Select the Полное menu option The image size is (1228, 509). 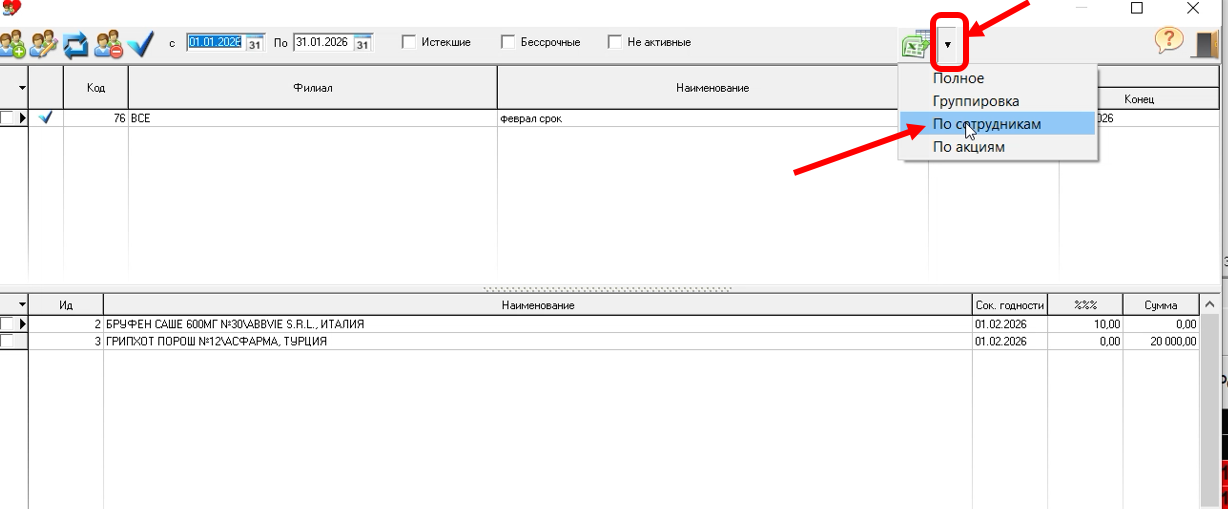pyautogui.click(x=998, y=78)
